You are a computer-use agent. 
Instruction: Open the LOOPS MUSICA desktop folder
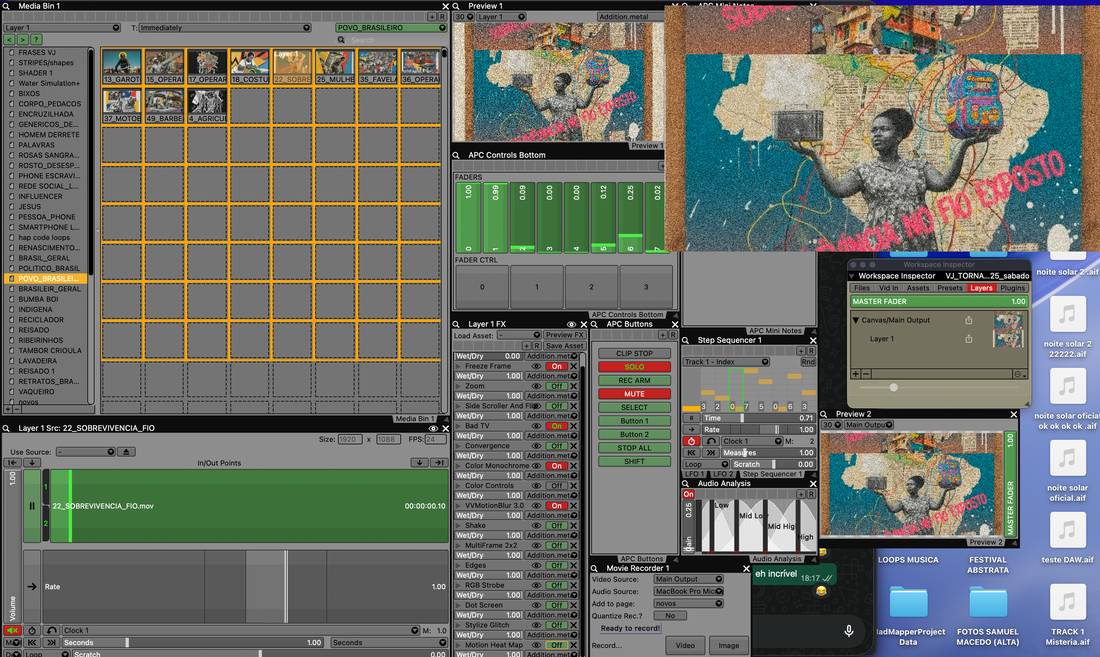(908, 560)
